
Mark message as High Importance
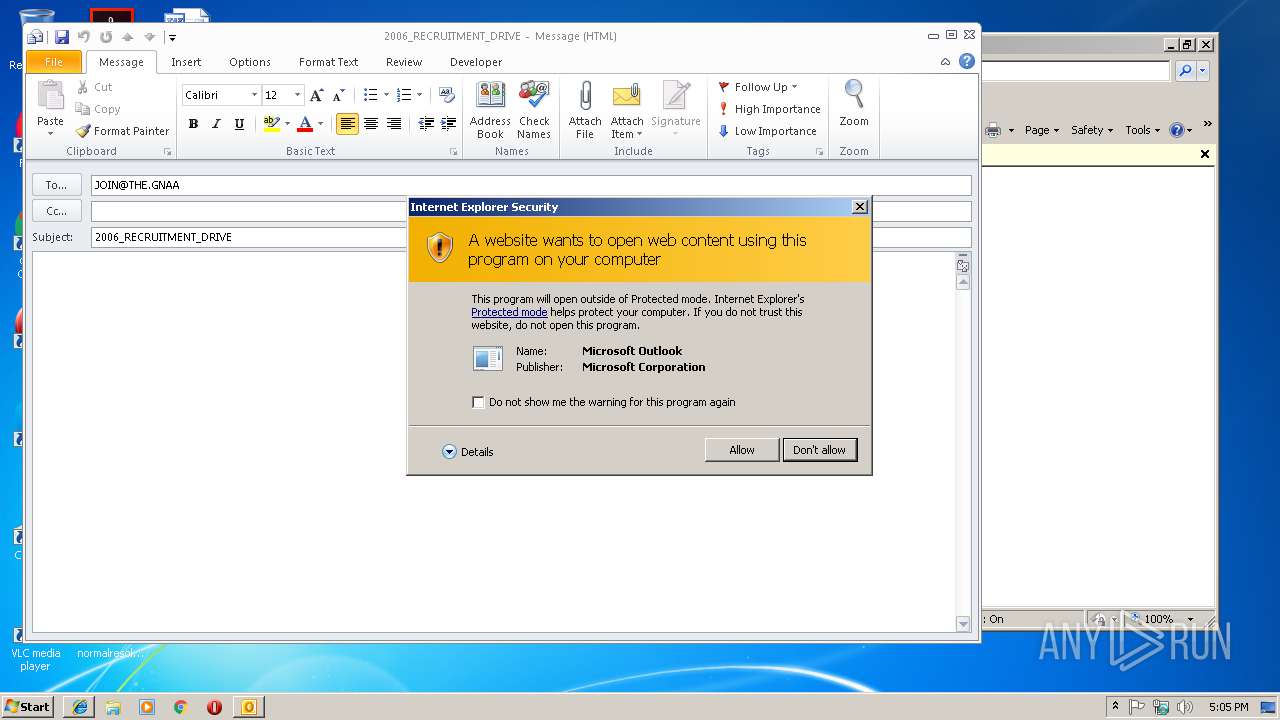[769, 109]
